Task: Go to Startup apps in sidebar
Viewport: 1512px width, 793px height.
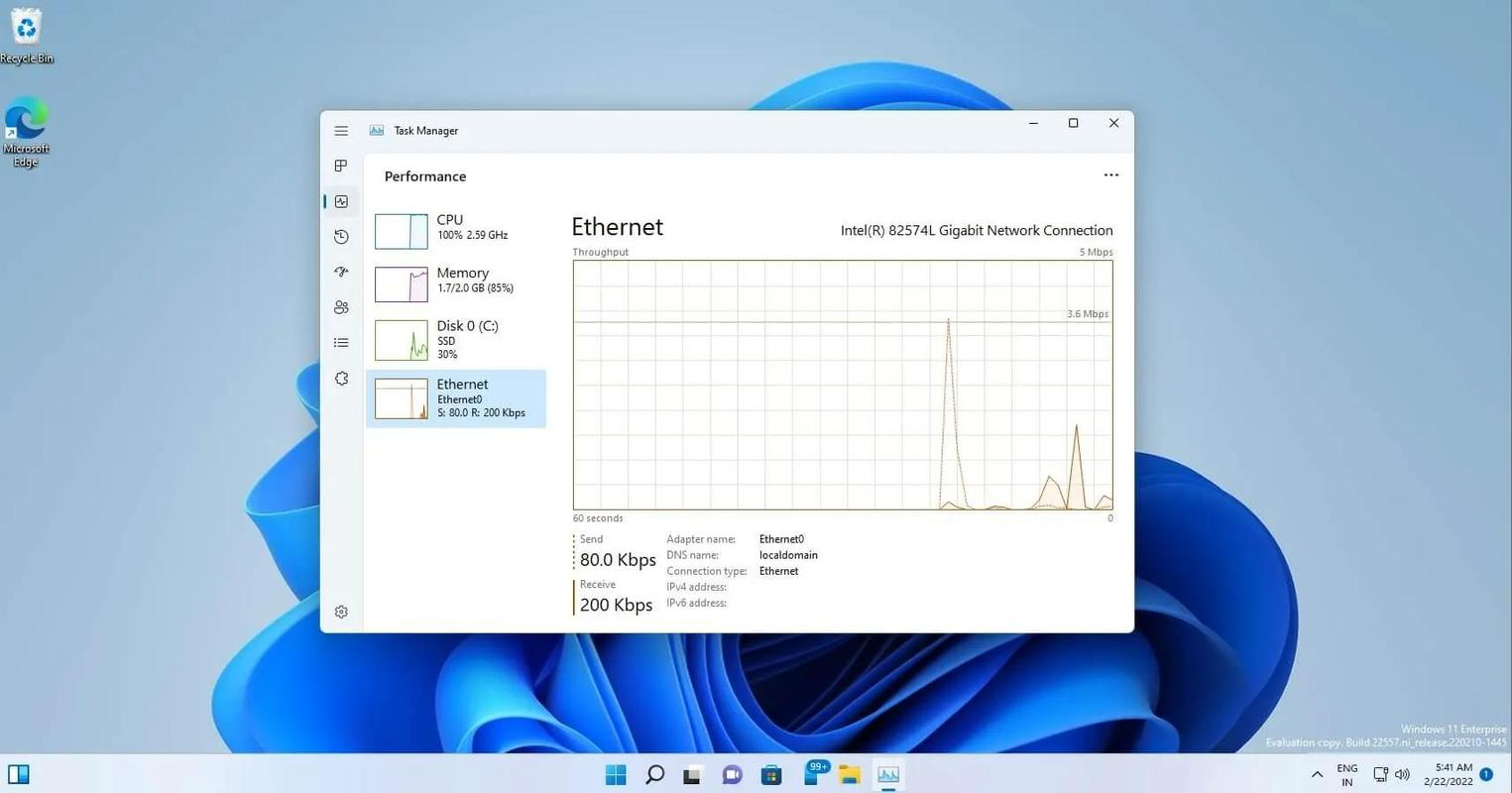Action: 341,272
